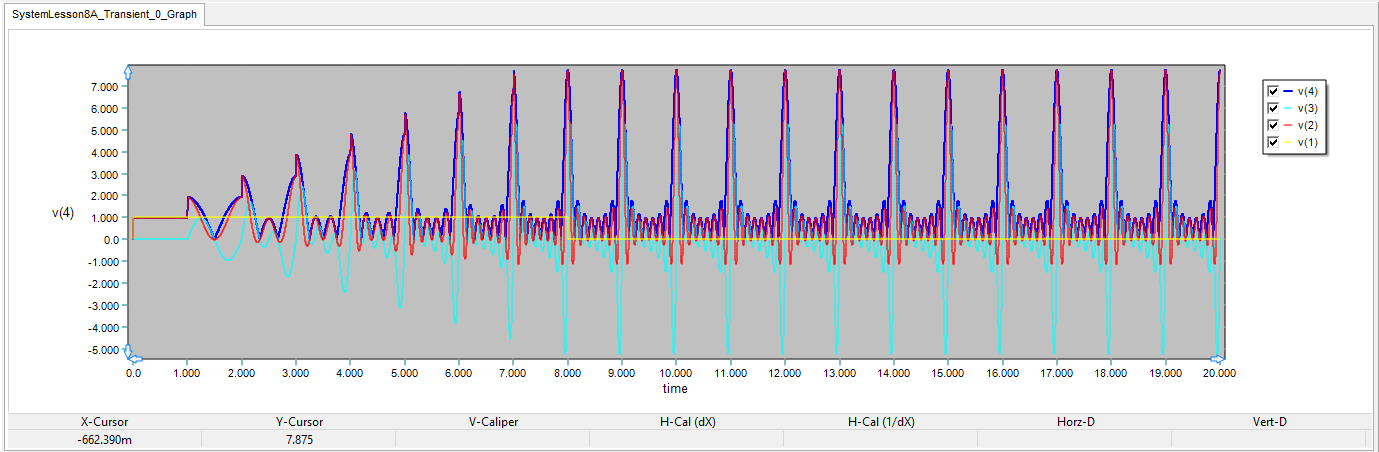Click the v(4) name text in legend
The height and width of the screenshot is (452, 1379).
[x=1308, y=91]
